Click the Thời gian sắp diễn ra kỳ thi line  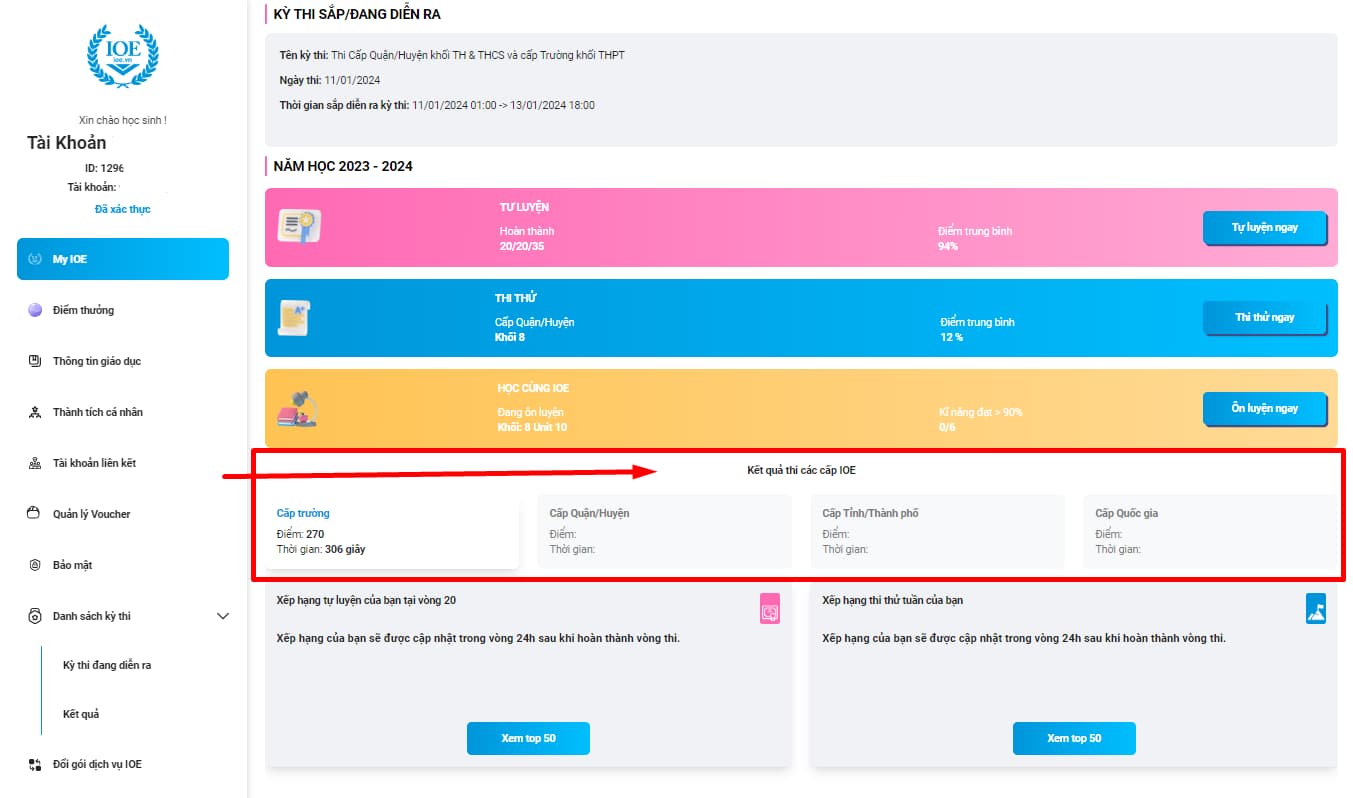[x=437, y=105]
